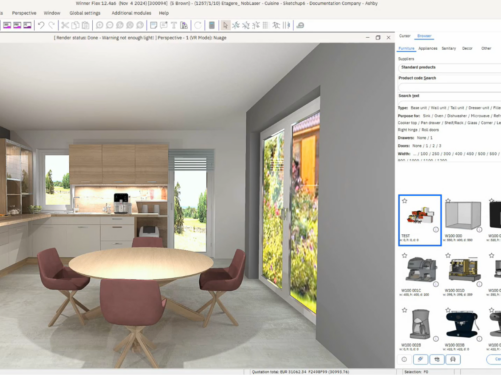The image size is (501, 375).
Task: Select the Sanitary category tab
Action: coord(449,48)
